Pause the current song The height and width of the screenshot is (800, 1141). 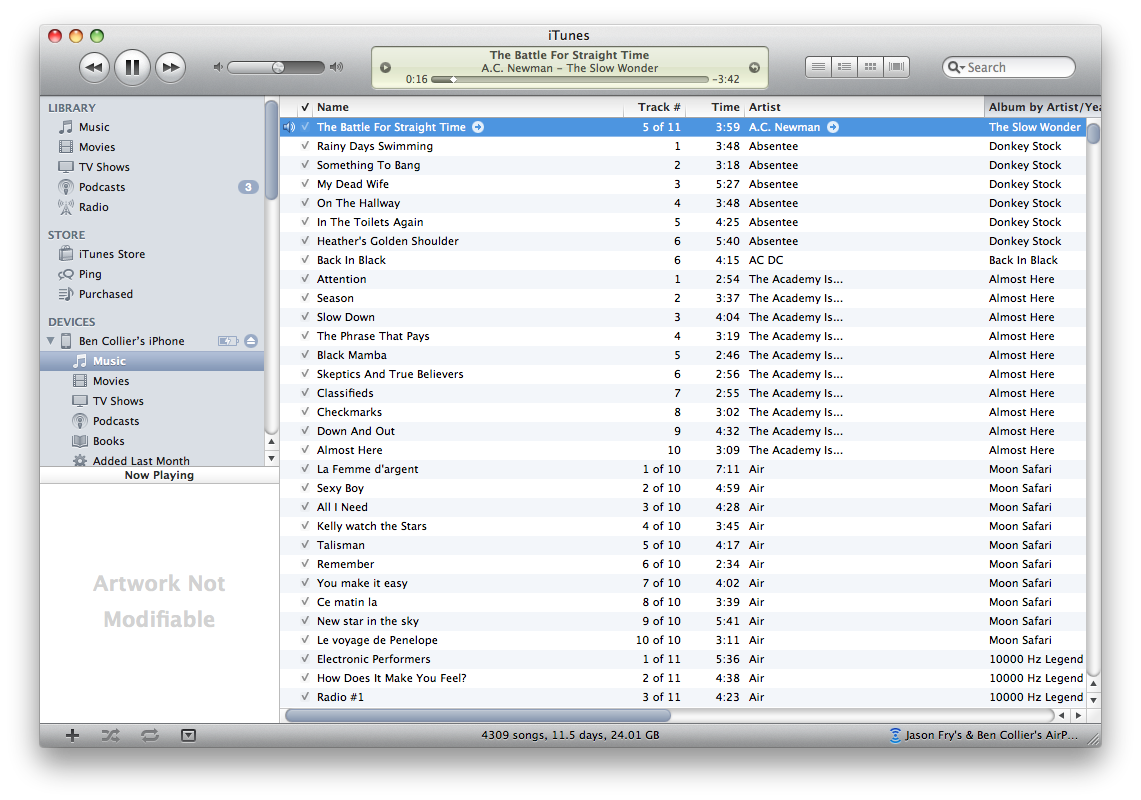[x=132, y=68]
